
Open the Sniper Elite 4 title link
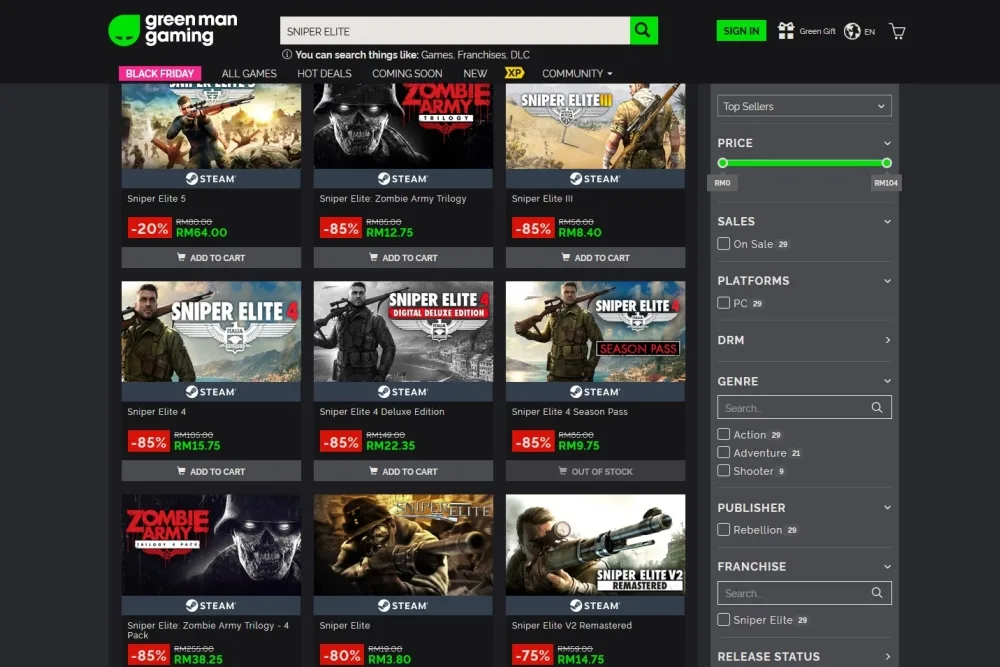[157, 411]
